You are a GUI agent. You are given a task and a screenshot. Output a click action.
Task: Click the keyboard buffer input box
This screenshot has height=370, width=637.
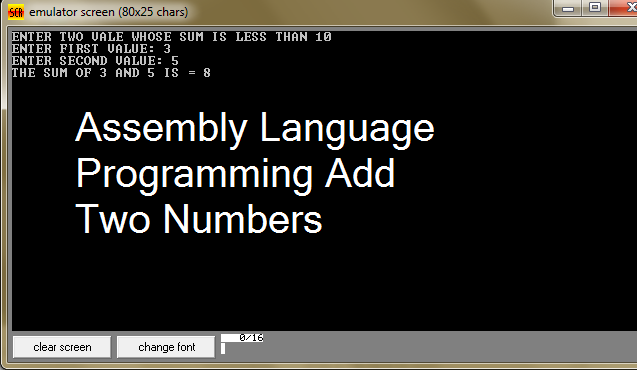(223, 348)
